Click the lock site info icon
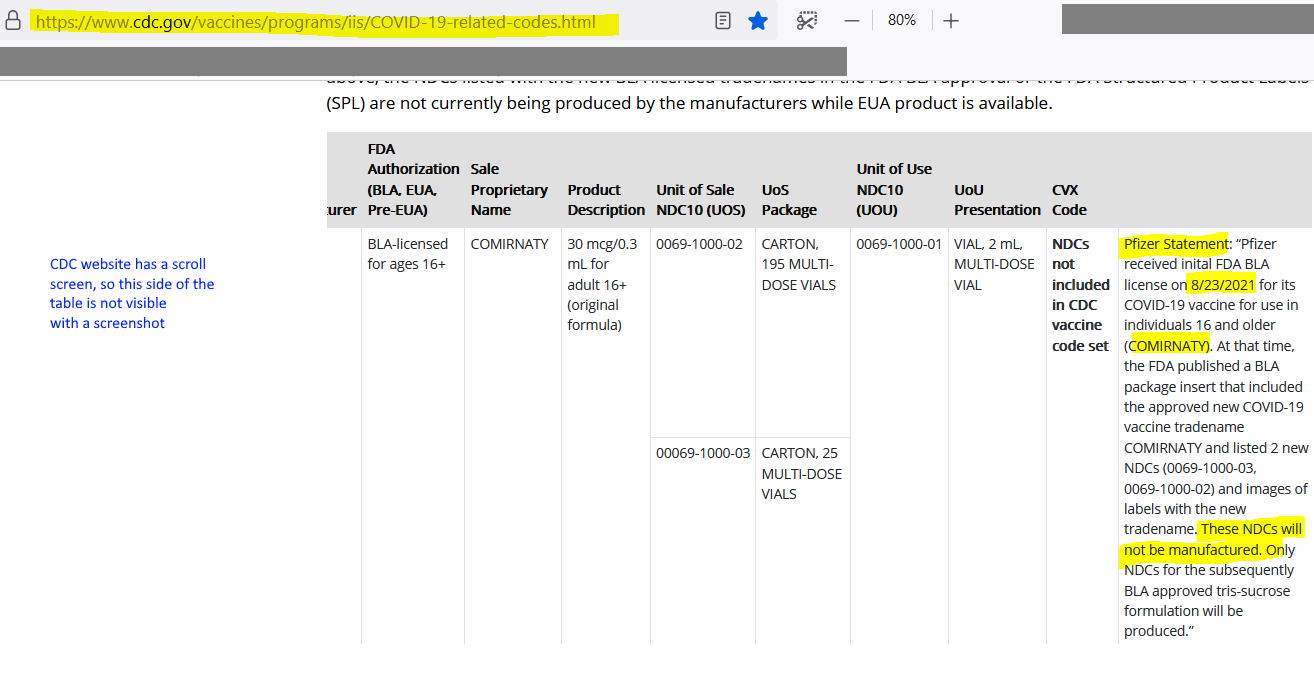This screenshot has width=1314, height=675. tap(13, 21)
